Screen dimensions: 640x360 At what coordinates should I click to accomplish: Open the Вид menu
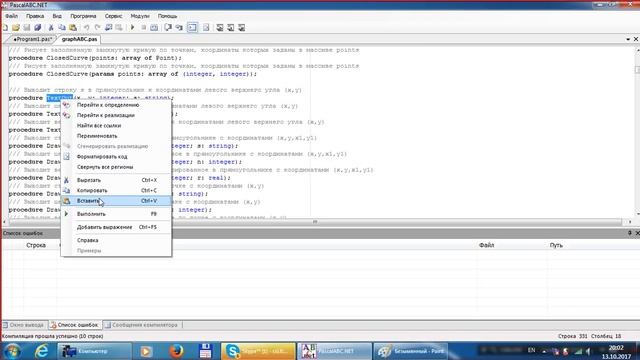pyautogui.click(x=57, y=16)
